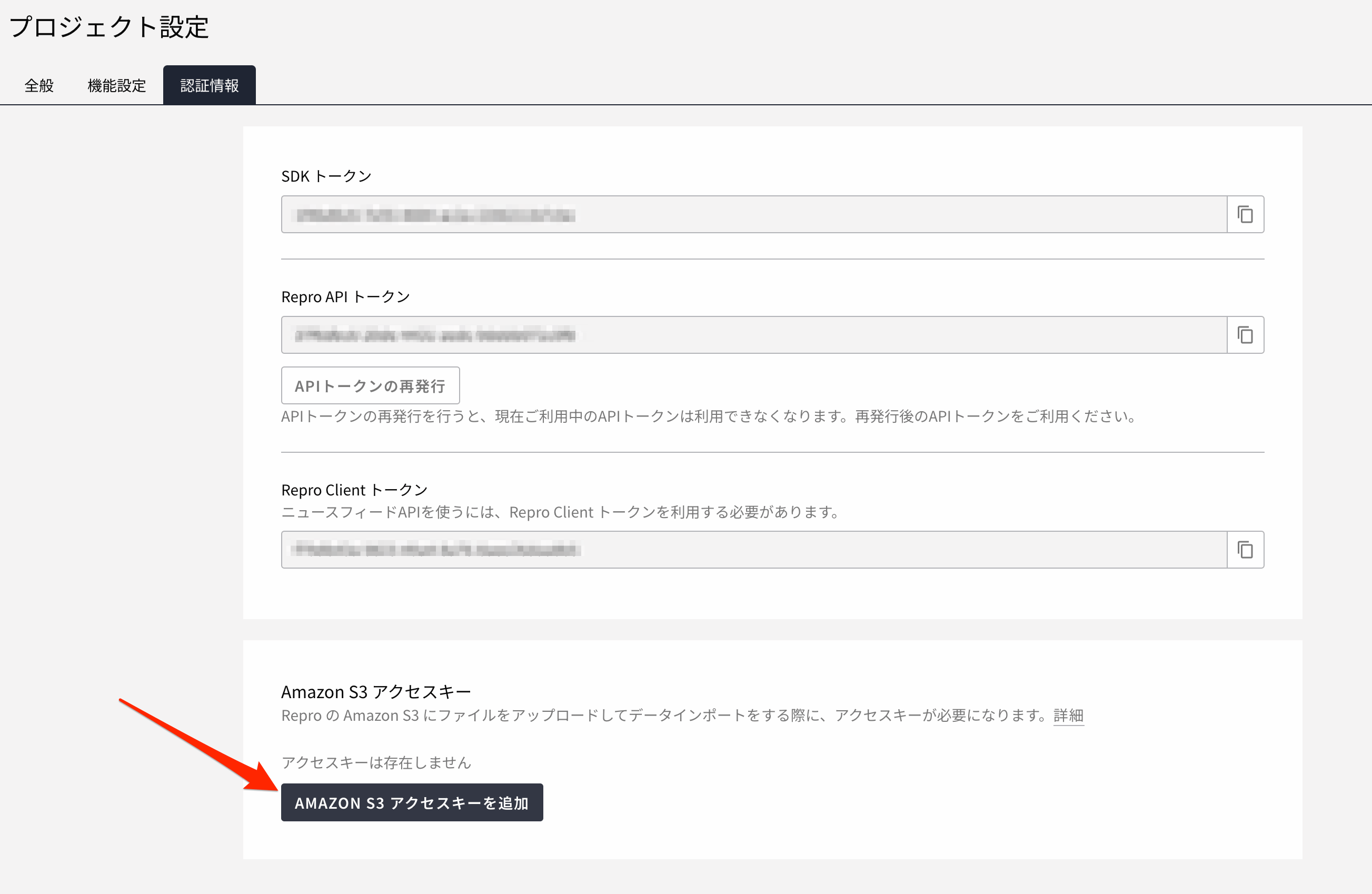Click the APIトークンの再発行 button
Viewport: 1372px width, 894px height.
(370, 385)
